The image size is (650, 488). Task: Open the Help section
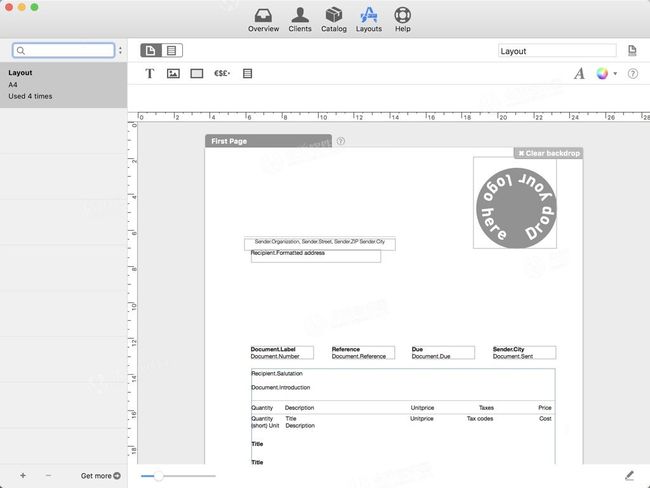[403, 19]
